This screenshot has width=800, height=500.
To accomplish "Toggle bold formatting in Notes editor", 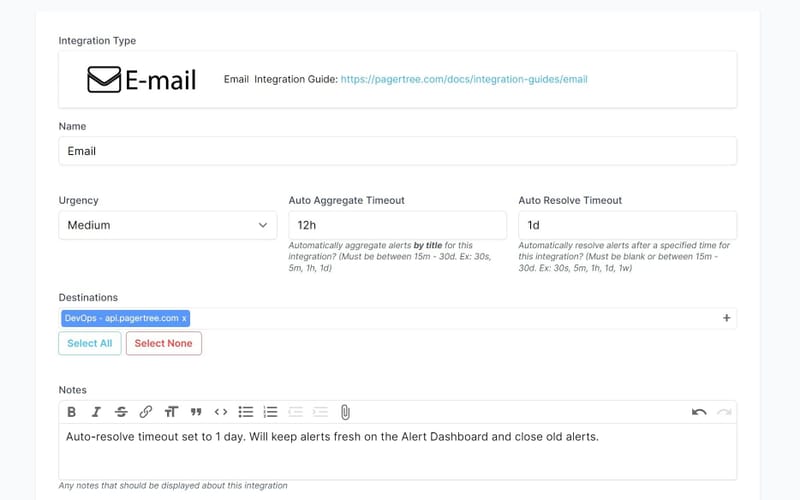I will click(x=71, y=412).
